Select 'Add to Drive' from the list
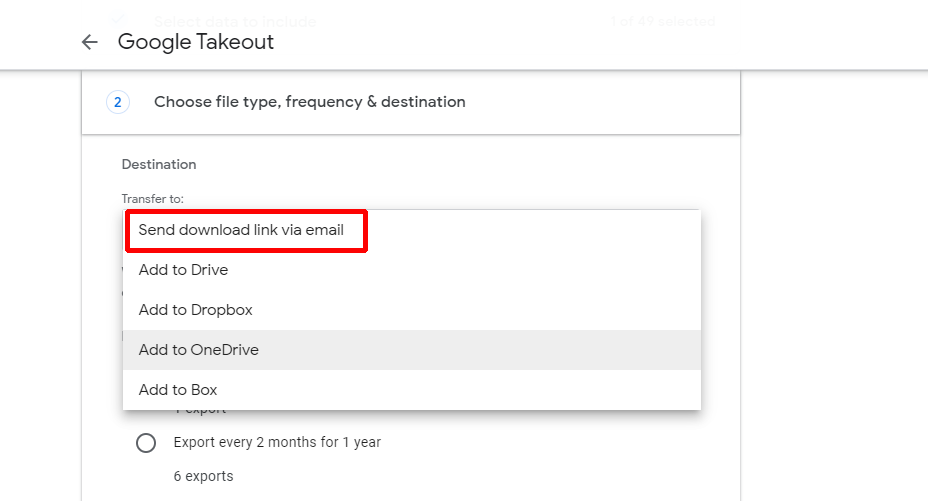The width and height of the screenshot is (928, 501). coord(183,270)
